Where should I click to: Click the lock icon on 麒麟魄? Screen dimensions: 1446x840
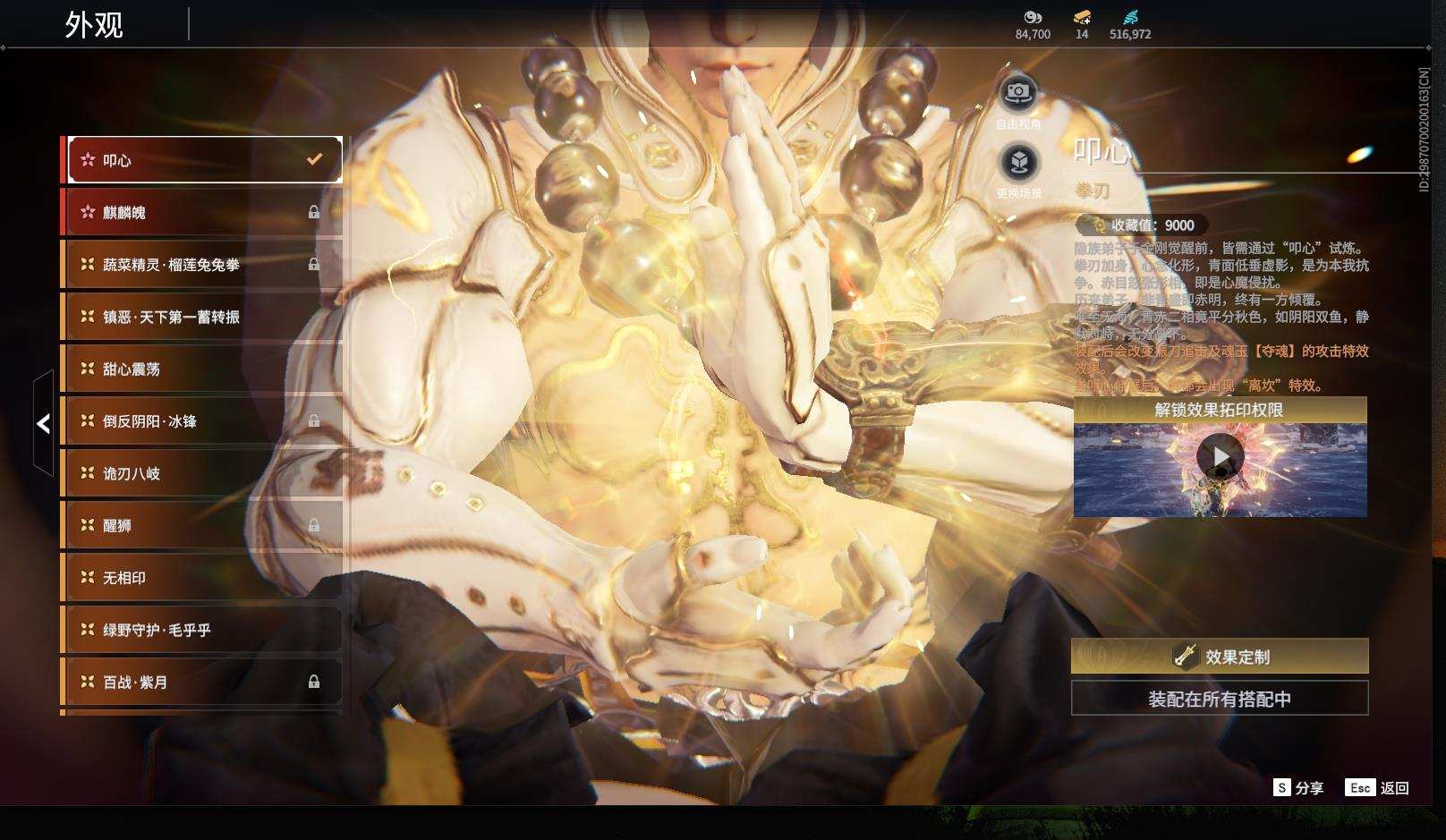click(314, 212)
